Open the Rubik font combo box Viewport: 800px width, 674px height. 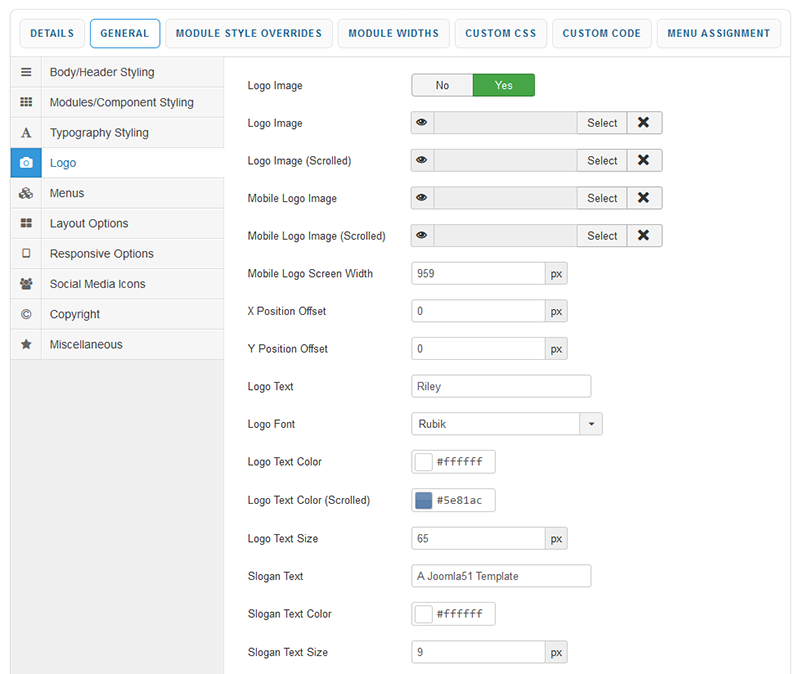pos(495,424)
